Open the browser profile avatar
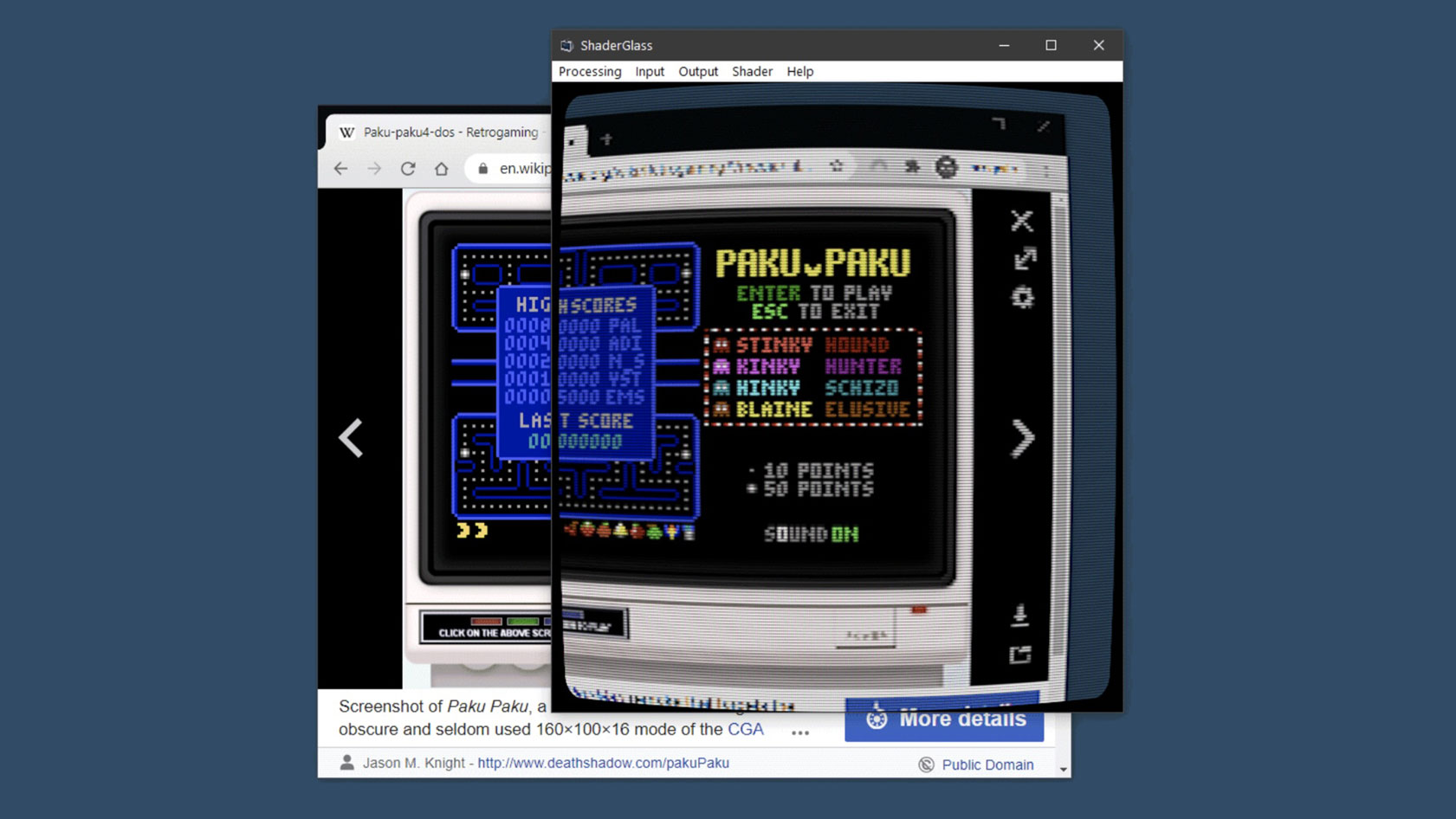This screenshot has width=1456, height=819. [946, 167]
